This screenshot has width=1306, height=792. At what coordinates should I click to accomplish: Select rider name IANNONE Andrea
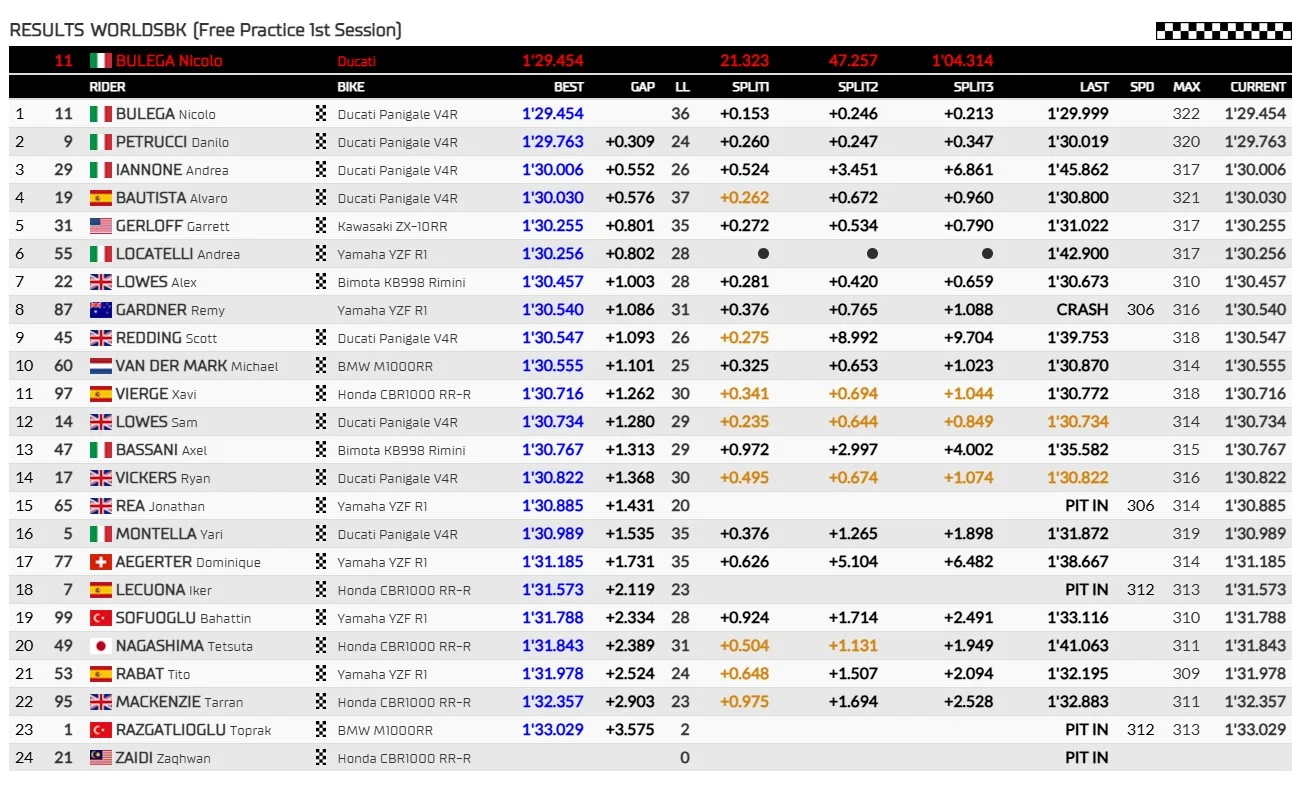coord(172,170)
